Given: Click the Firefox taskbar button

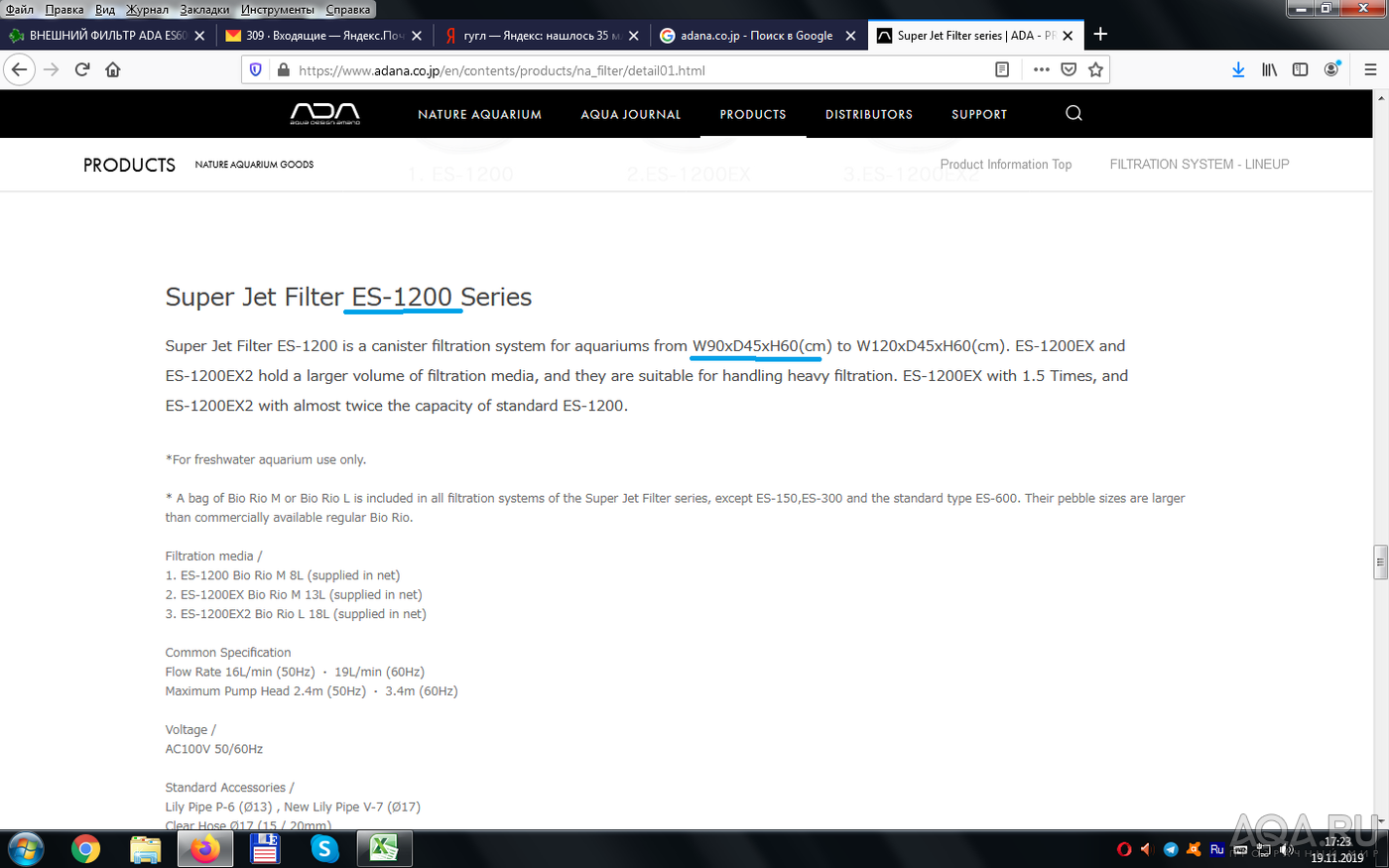Looking at the screenshot, I should click(205, 849).
